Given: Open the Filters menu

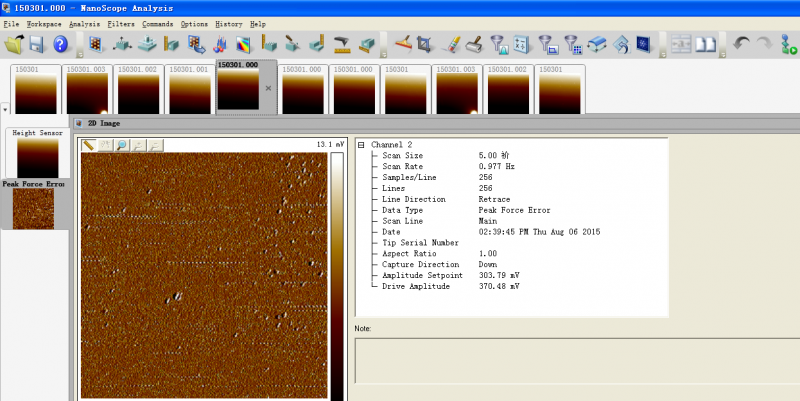Looking at the screenshot, I should pos(120,23).
